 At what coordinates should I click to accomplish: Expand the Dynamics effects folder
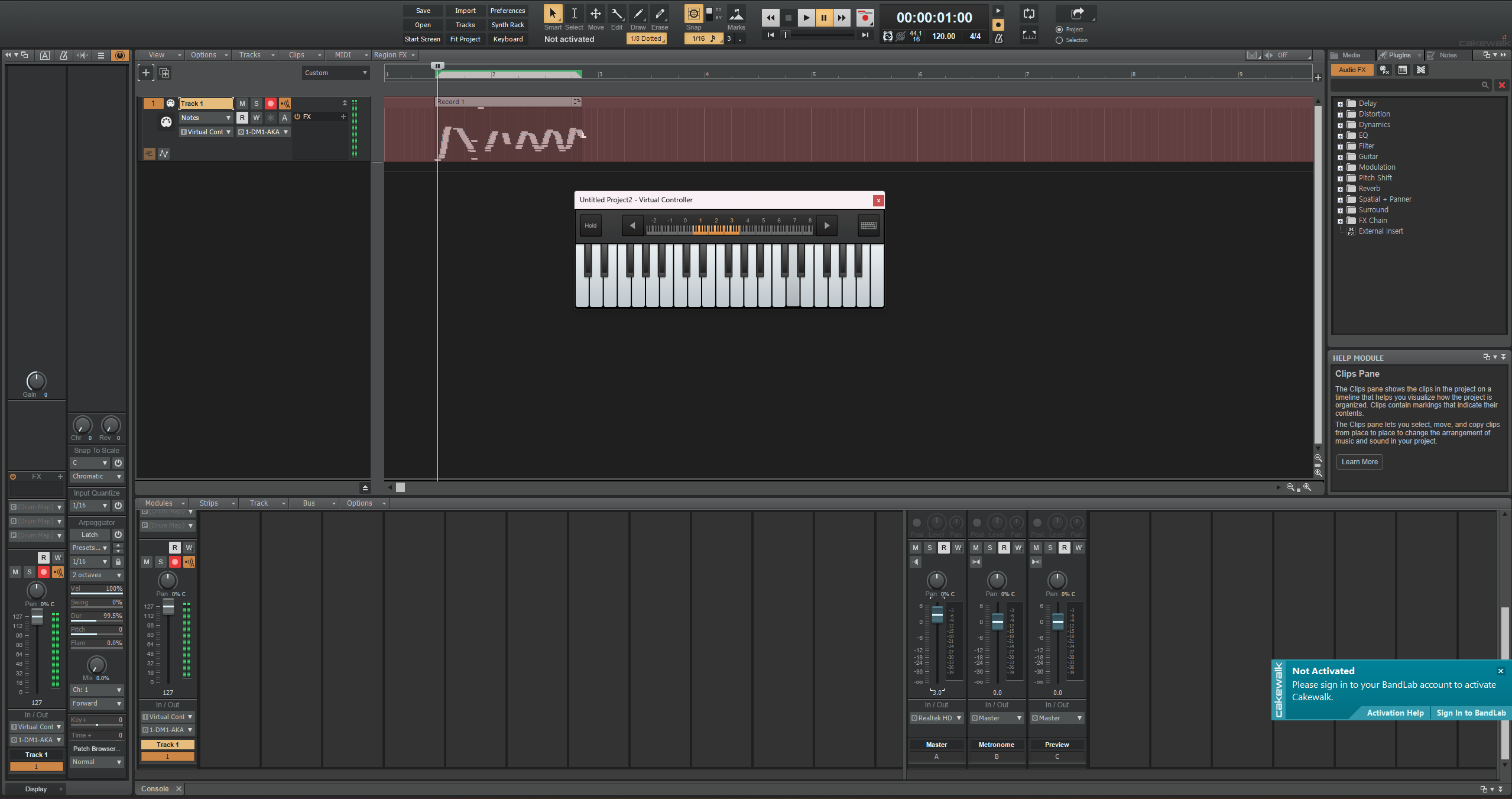pyautogui.click(x=1340, y=125)
